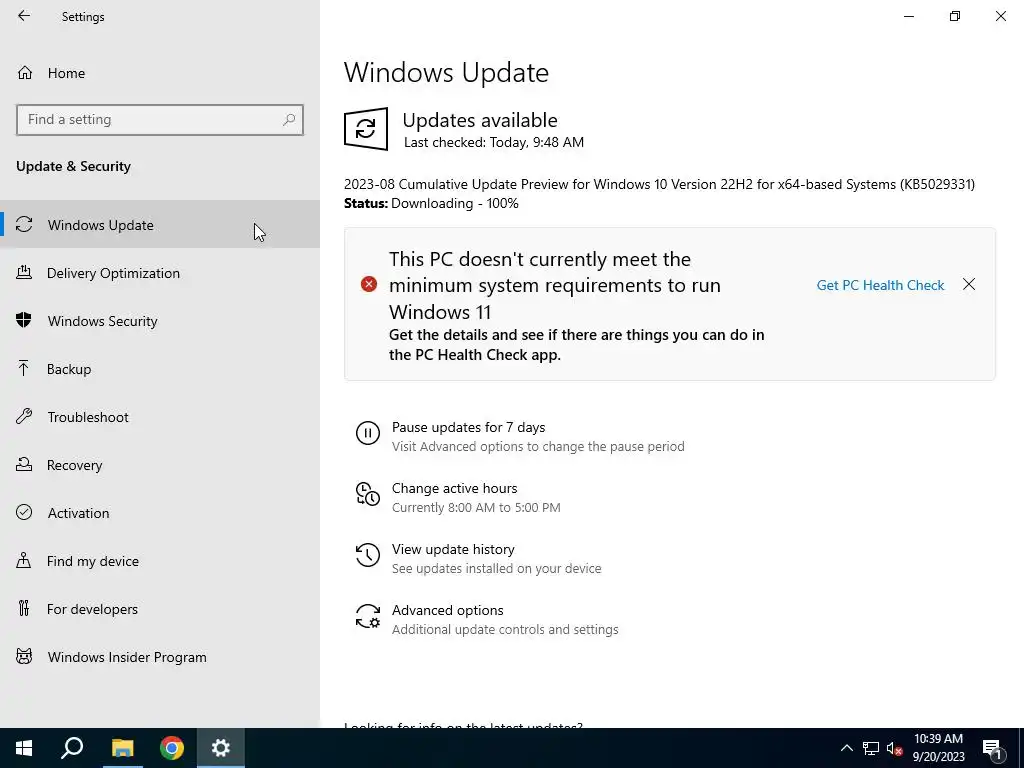
Task: Open the For developers page
Action: coord(160,609)
